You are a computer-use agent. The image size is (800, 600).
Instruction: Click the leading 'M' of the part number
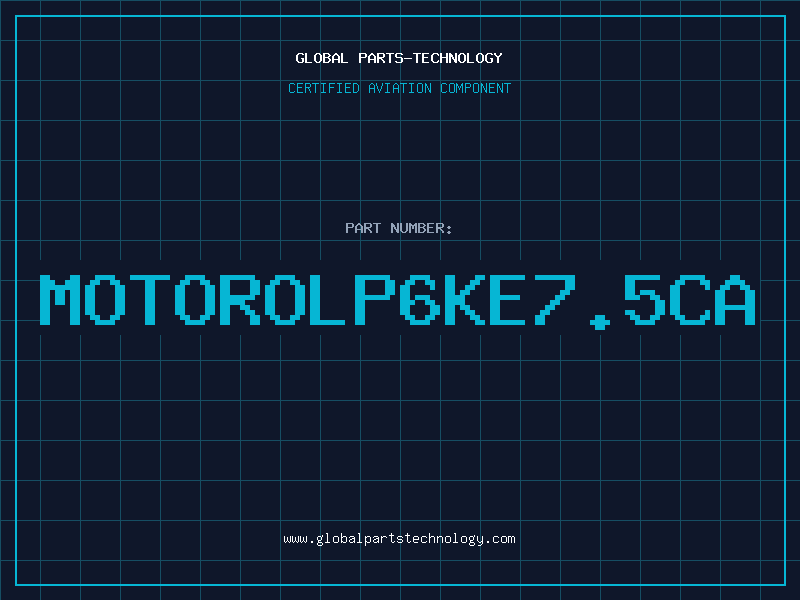click(x=60, y=300)
